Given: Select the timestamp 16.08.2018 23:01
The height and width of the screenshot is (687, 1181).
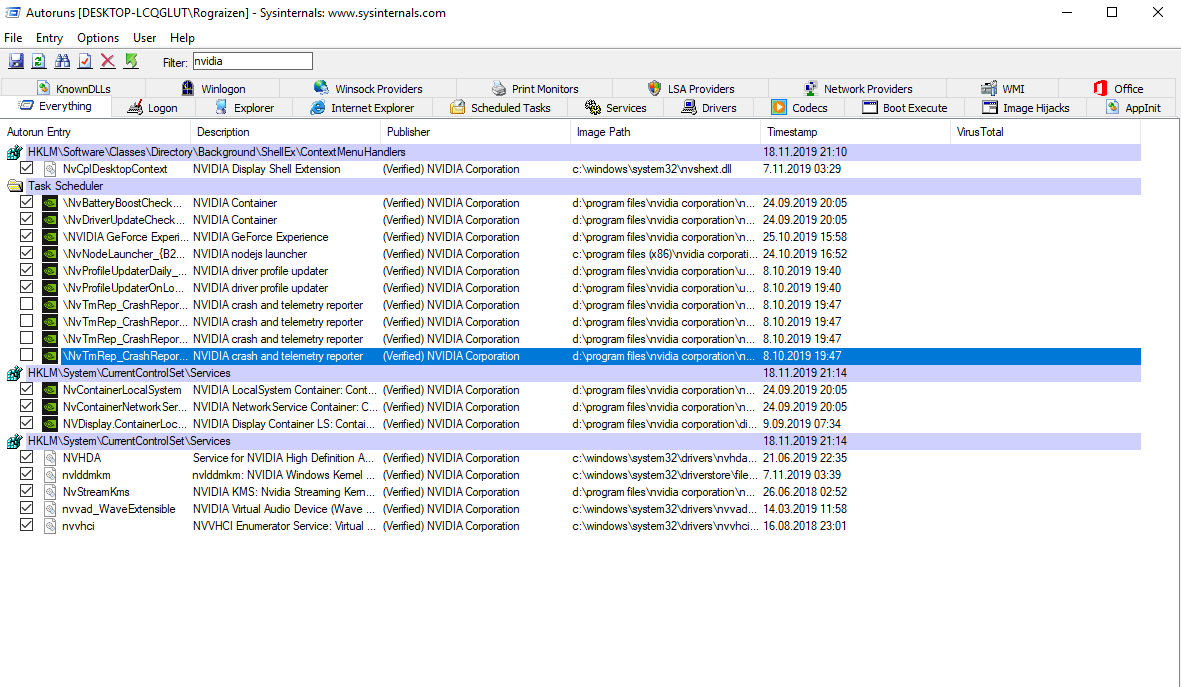Looking at the screenshot, I should point(804,526).
